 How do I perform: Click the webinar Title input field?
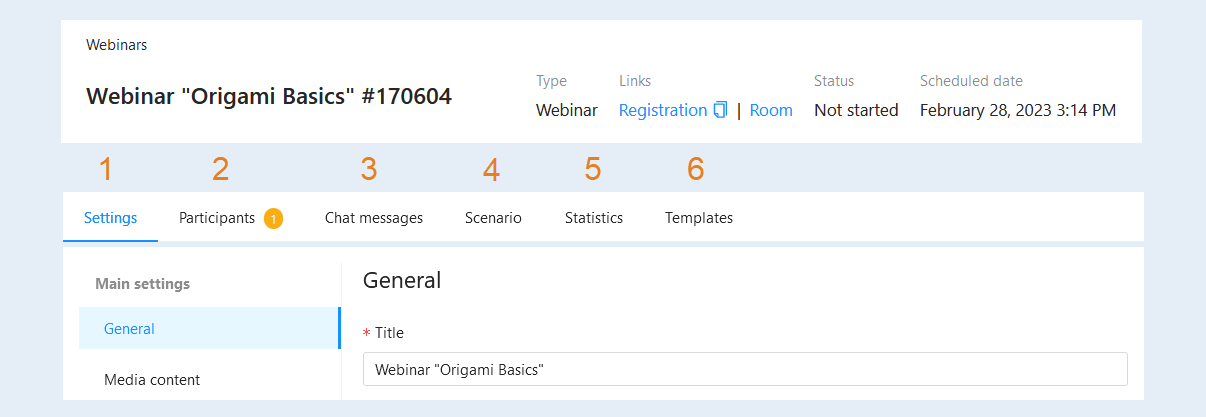coord(745,369)
